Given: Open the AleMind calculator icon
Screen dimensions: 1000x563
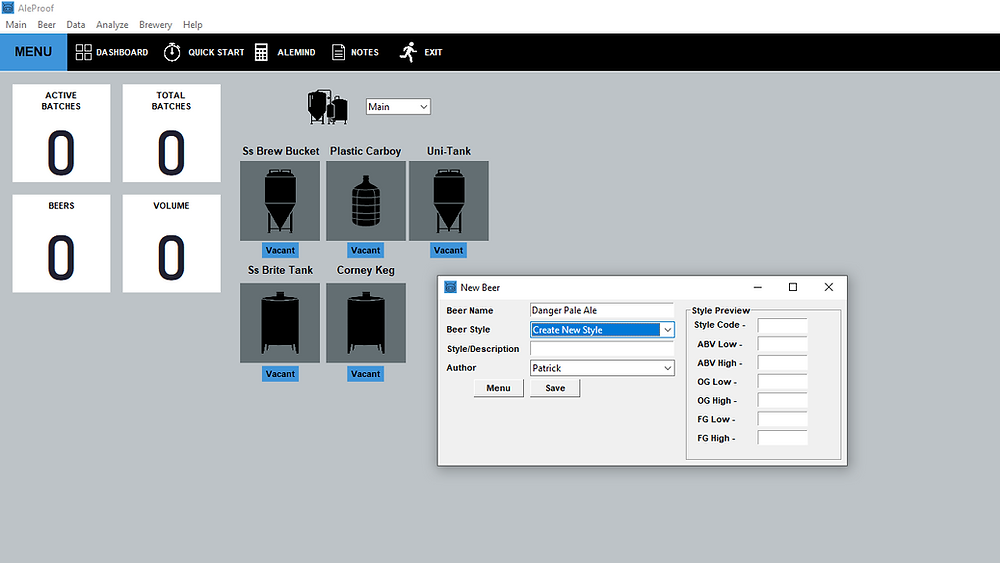Looking at the screenshot, I should [x=261, y=52].
